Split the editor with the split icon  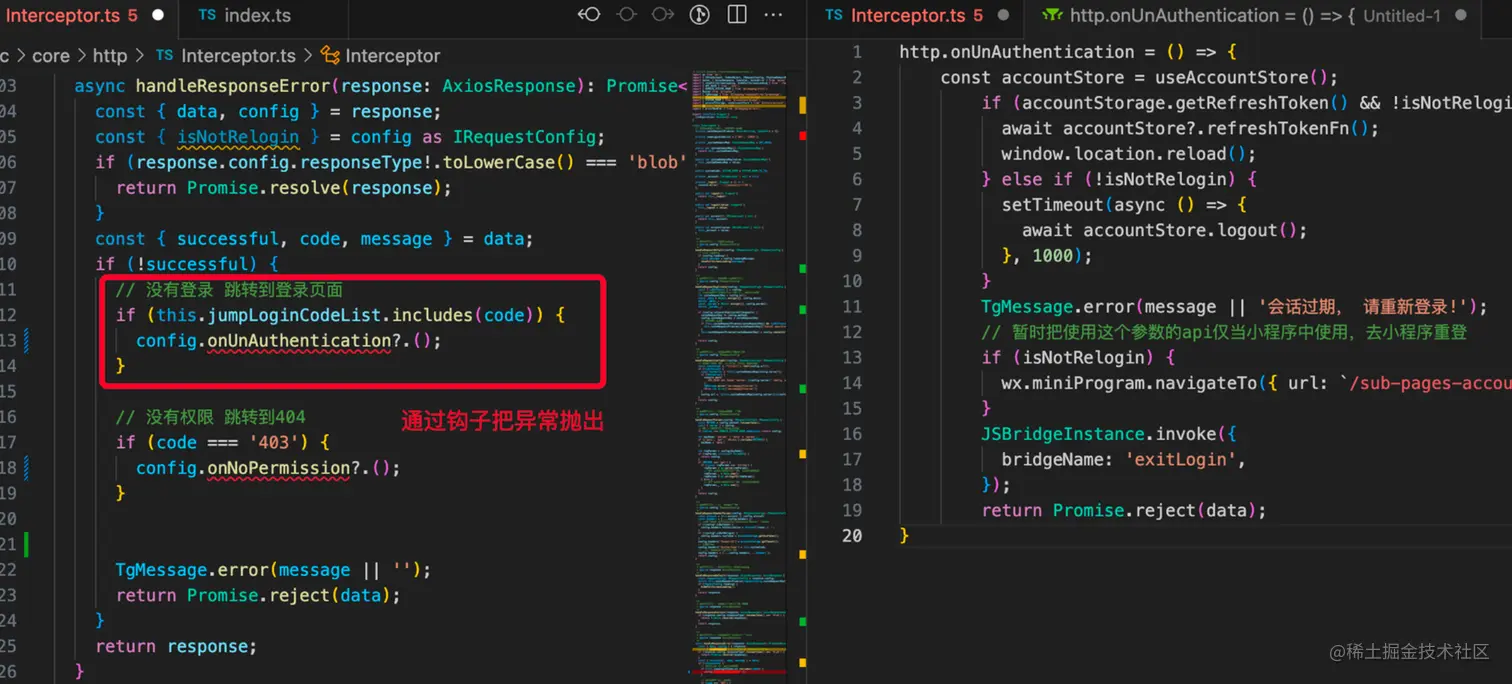(x=737, y=15)
